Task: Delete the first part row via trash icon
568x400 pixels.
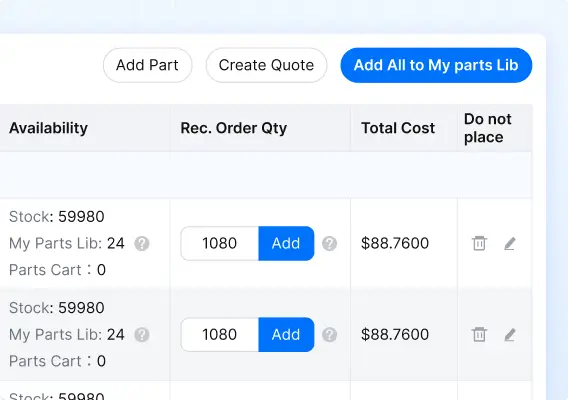Action: point(479,243)
